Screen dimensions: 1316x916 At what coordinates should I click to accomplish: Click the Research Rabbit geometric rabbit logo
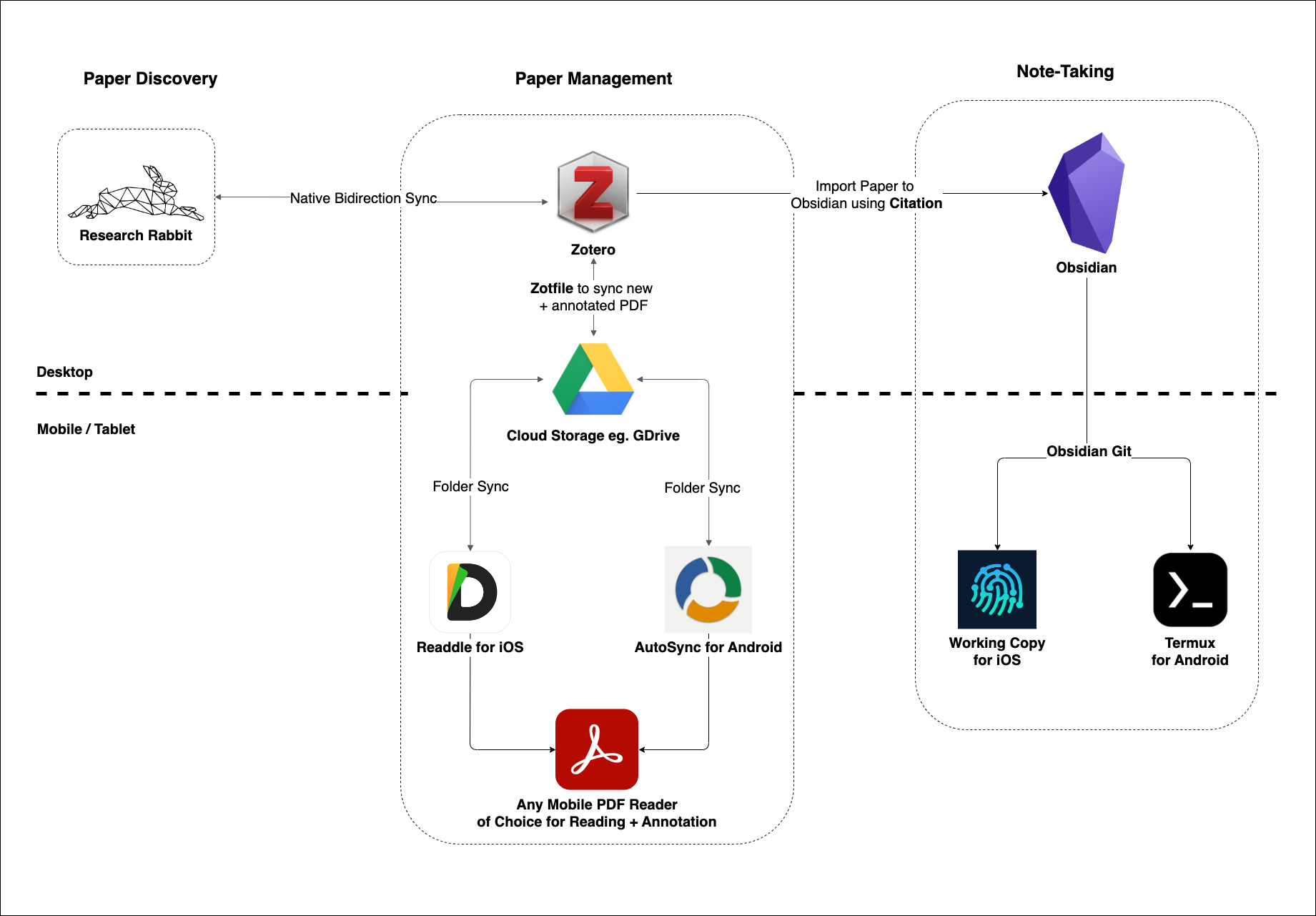pos(136,193)
